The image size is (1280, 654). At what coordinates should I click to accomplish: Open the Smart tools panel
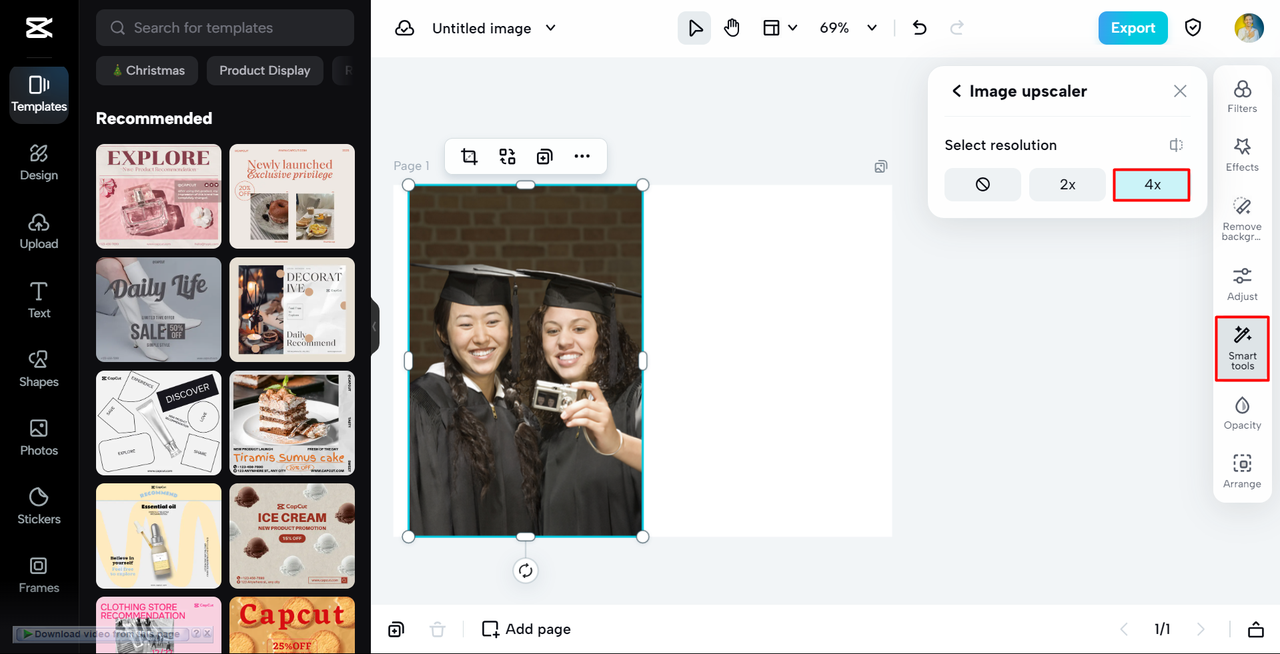(1242, 348)
